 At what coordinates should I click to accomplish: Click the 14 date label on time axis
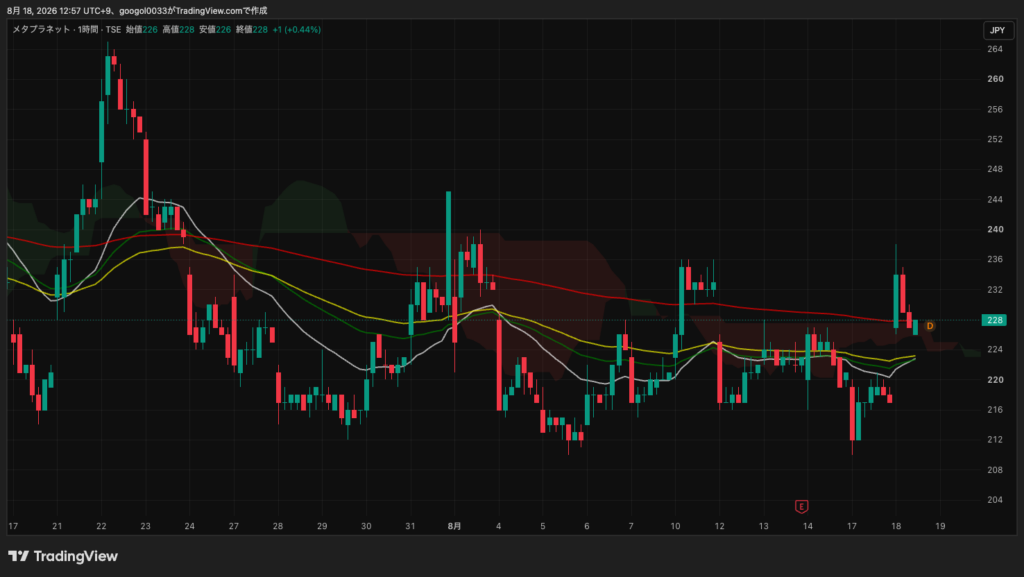tap(808, 526)
